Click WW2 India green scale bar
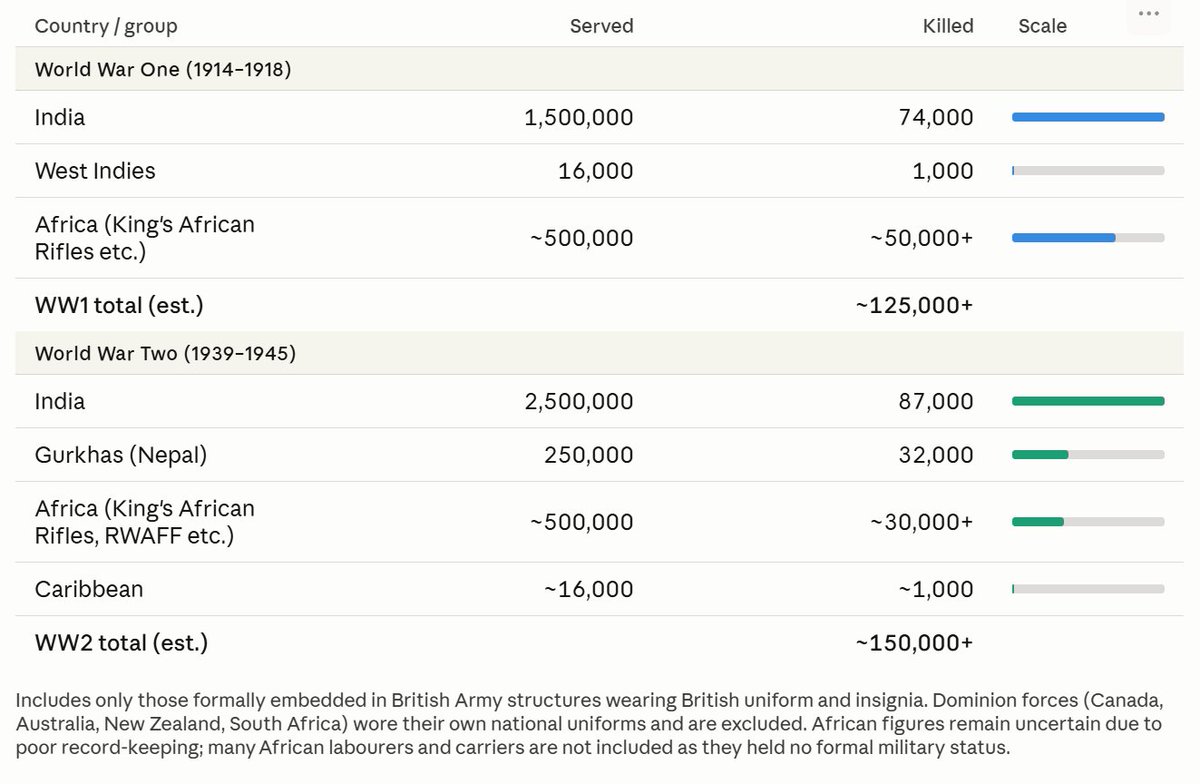Screen dimensions: 1200x784 [1088, 401]
